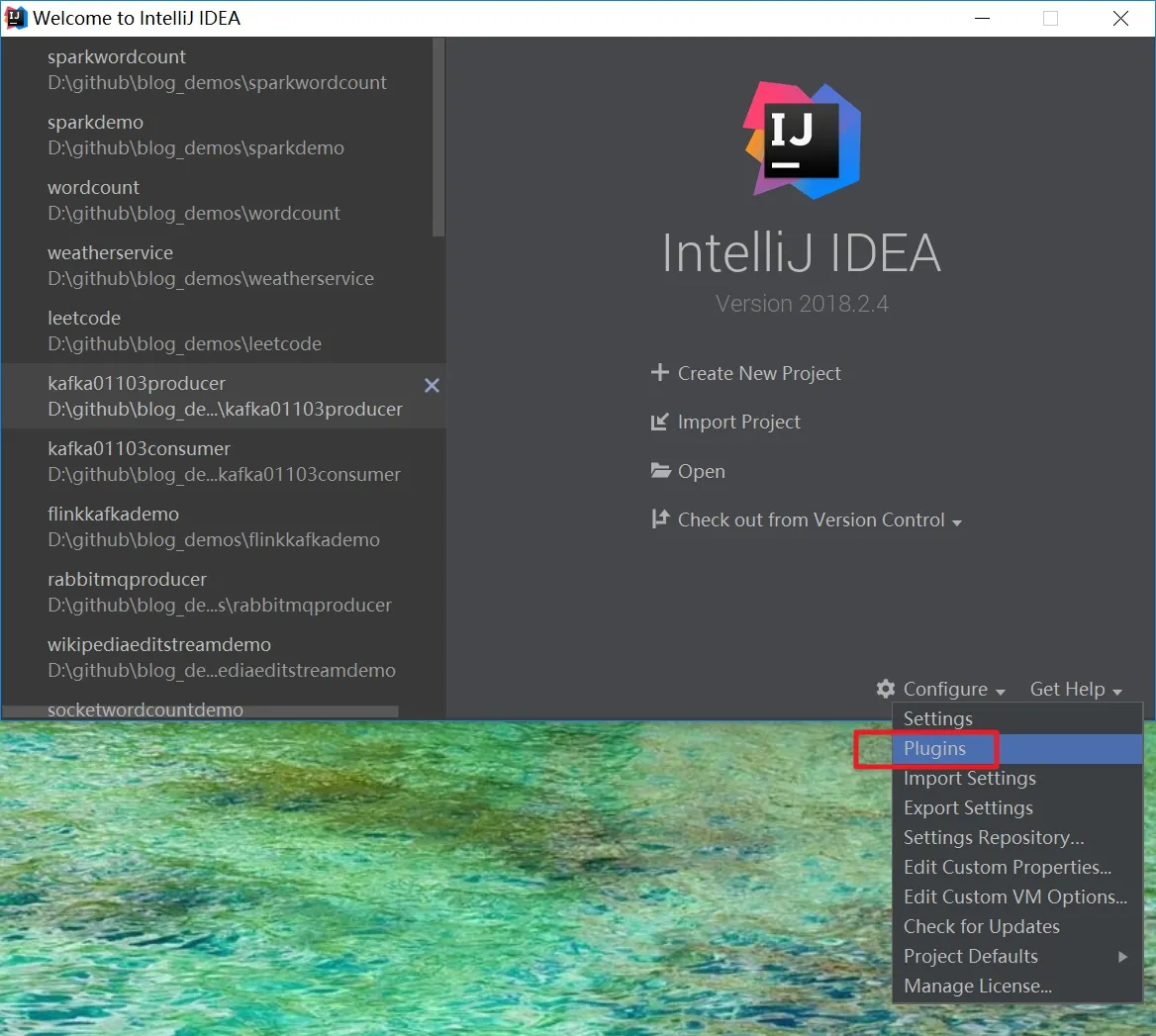Open recent project wikipediaeditstreamdemo
This screenshot has height=1036, width=1156.
coord(224,657)
